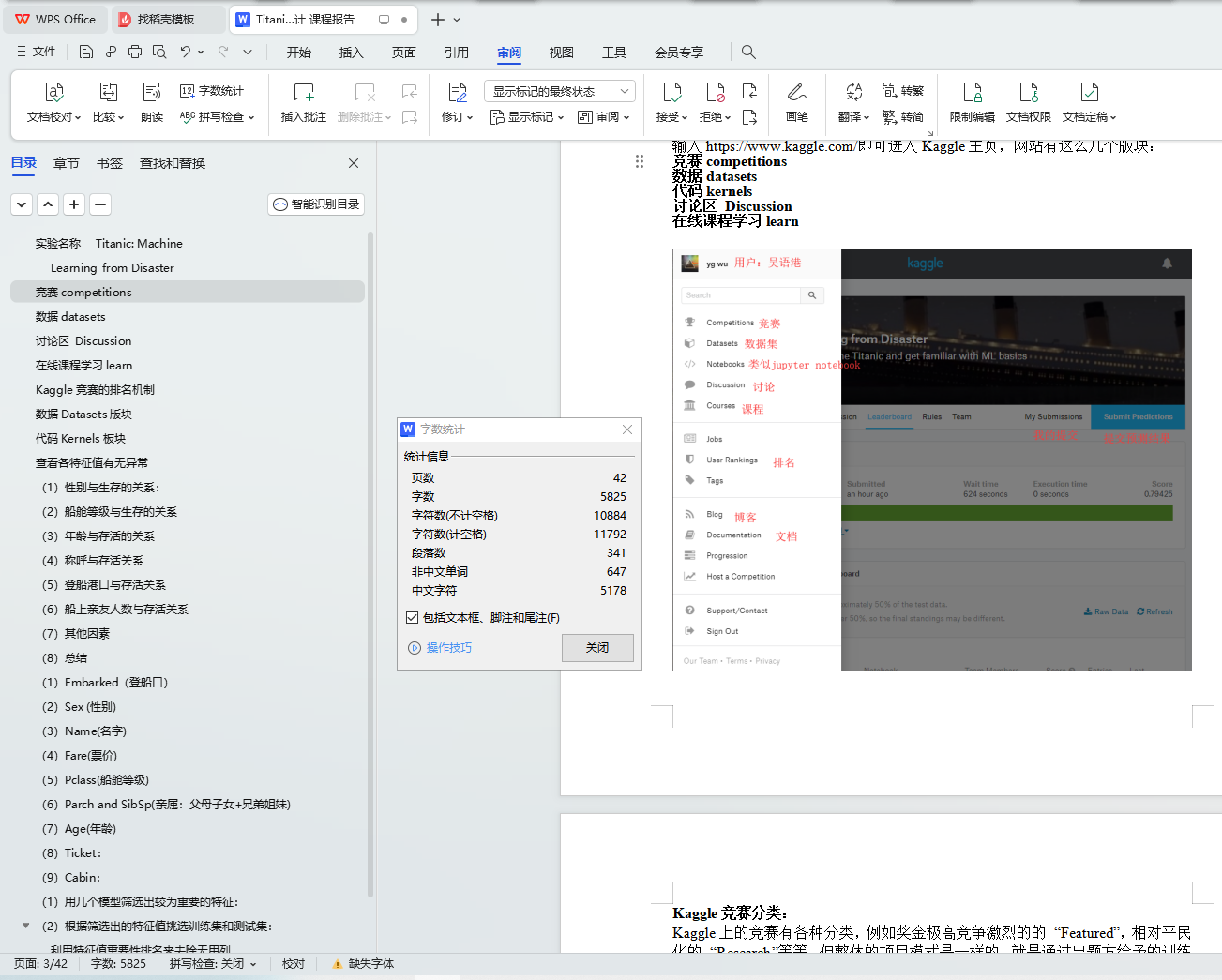Open the new tab dropdown arrow

pos(457,20)
